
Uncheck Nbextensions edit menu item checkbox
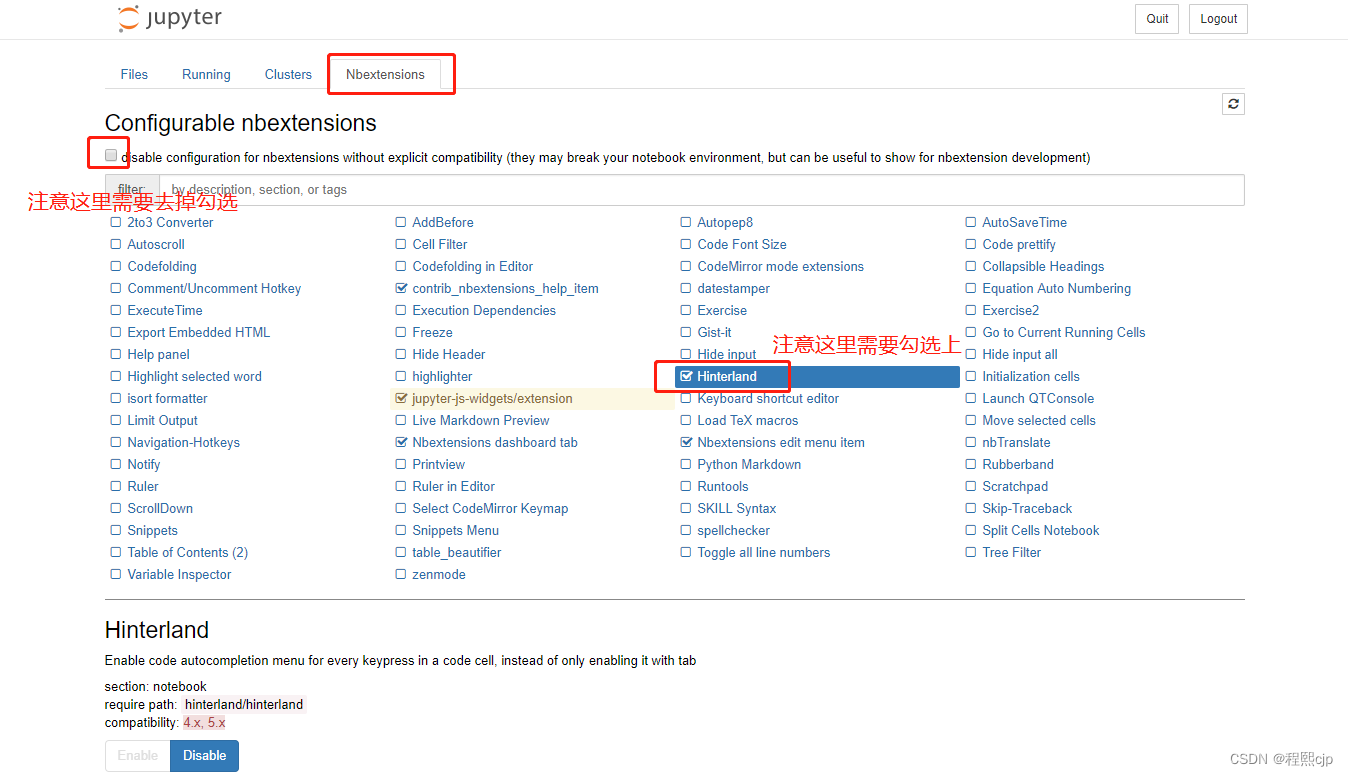[x=686, y=442]
